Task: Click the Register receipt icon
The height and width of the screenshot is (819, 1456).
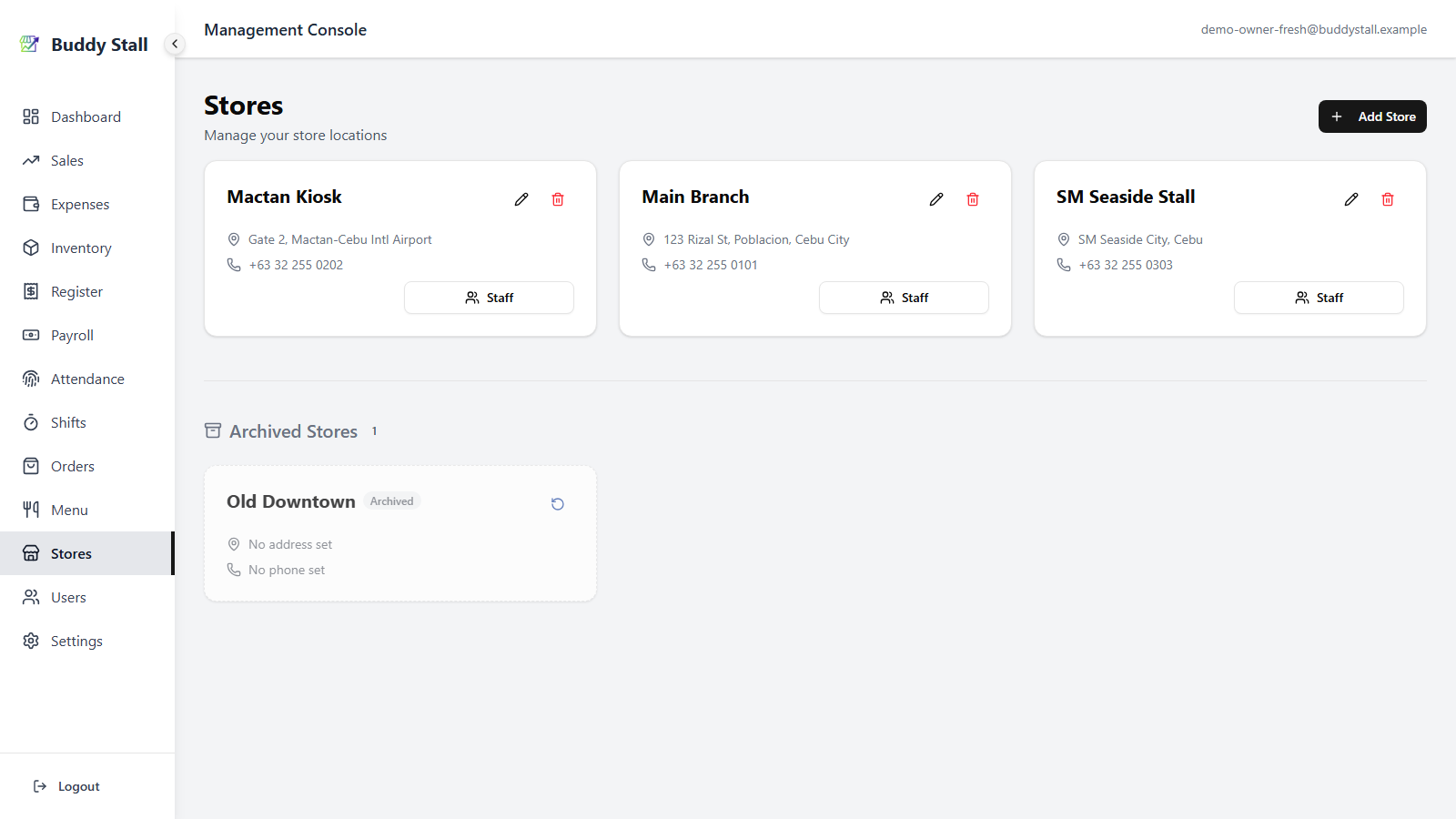Action: 31,291
